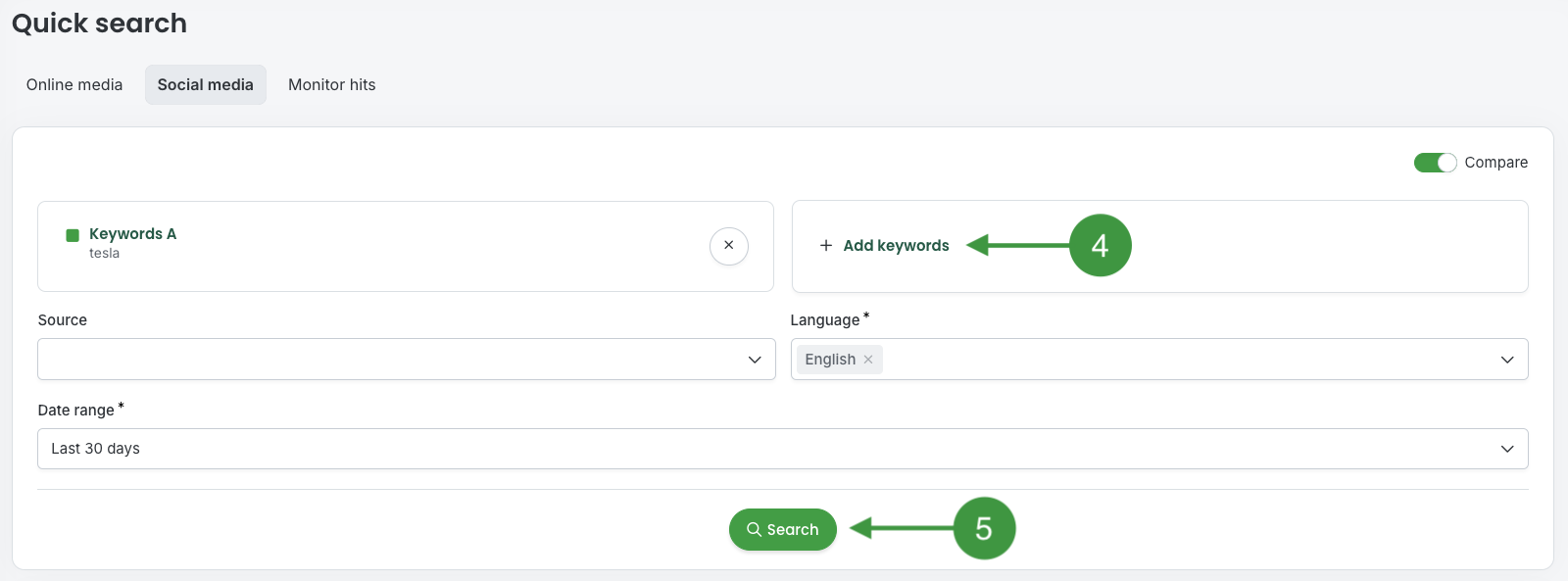The image size is (1568, 581).
Task: Remove the English language tag
Action: click(868, 360)
